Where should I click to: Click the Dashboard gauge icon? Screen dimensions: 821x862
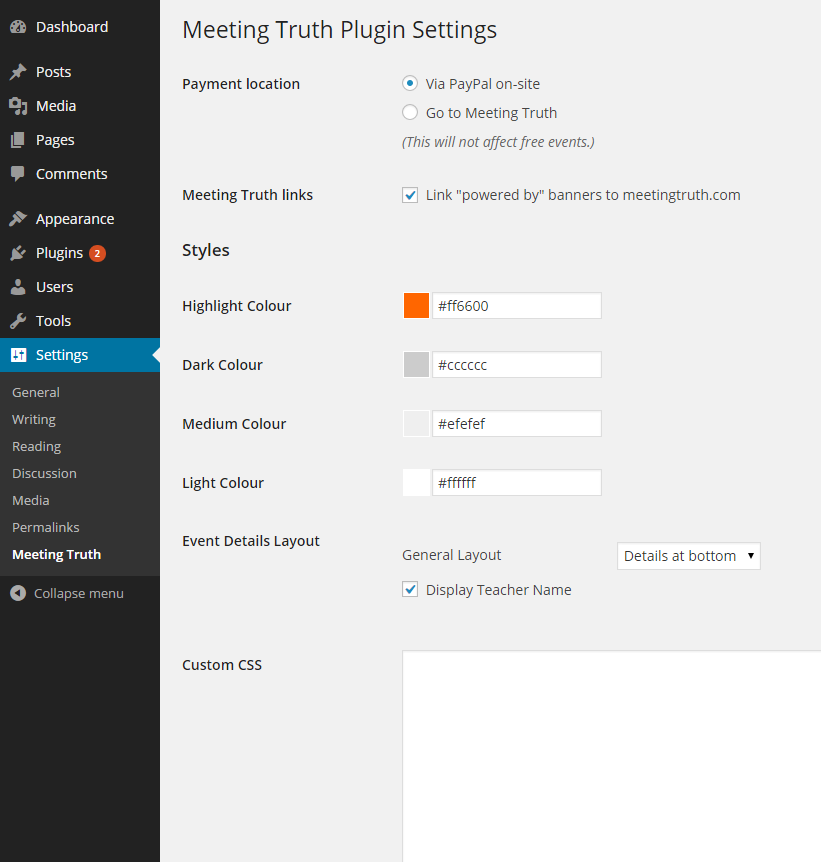[18, 27]
